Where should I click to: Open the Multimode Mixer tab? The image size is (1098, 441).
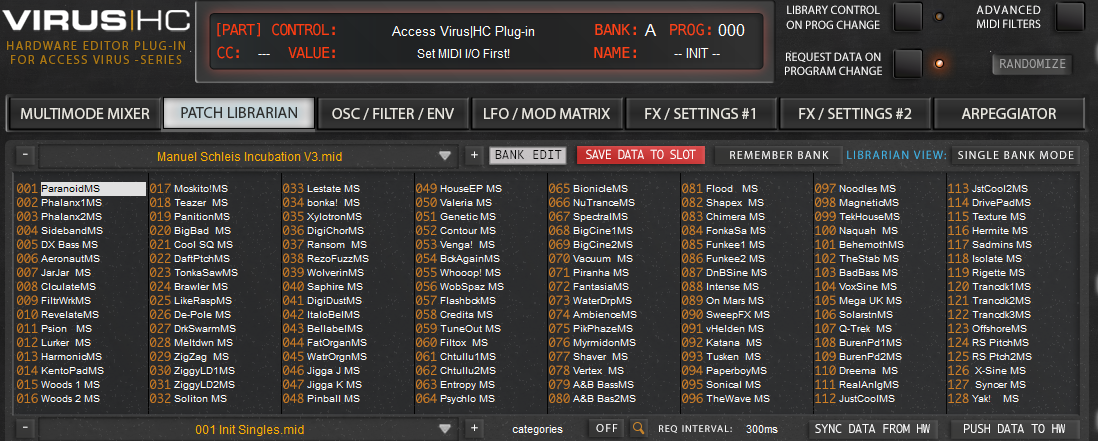85,113
